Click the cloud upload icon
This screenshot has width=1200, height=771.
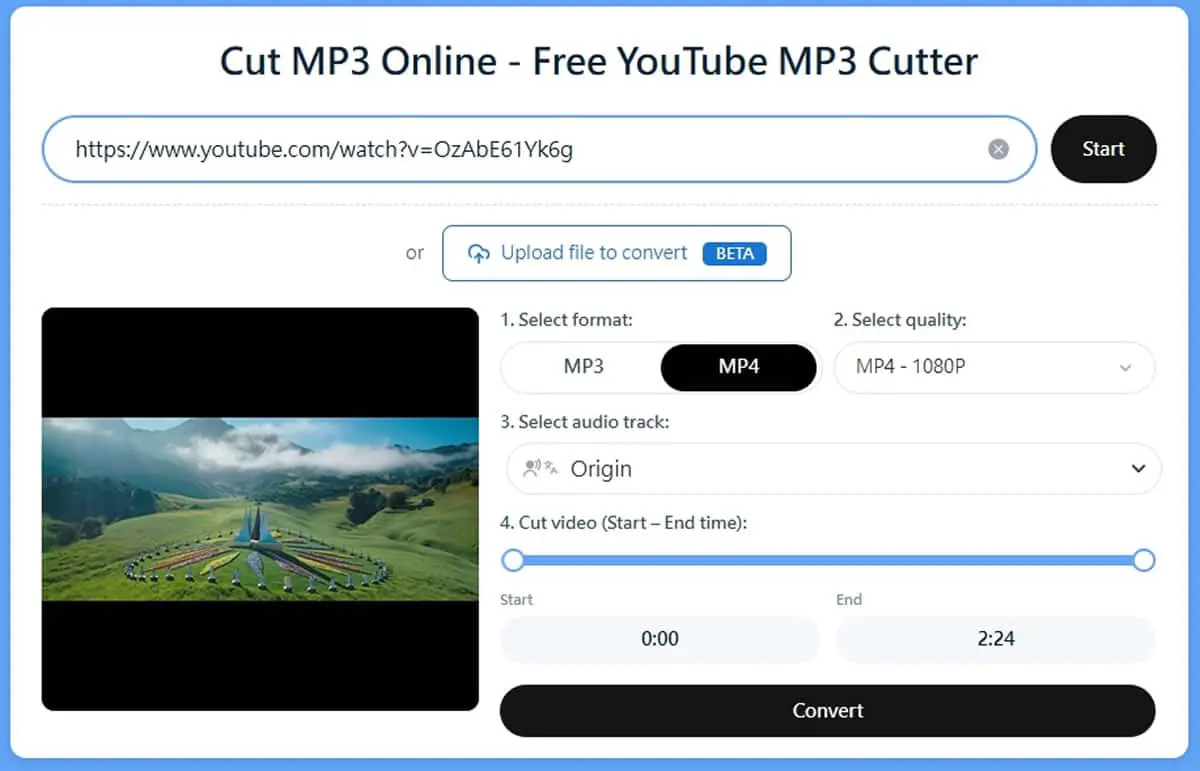[479, 253]
